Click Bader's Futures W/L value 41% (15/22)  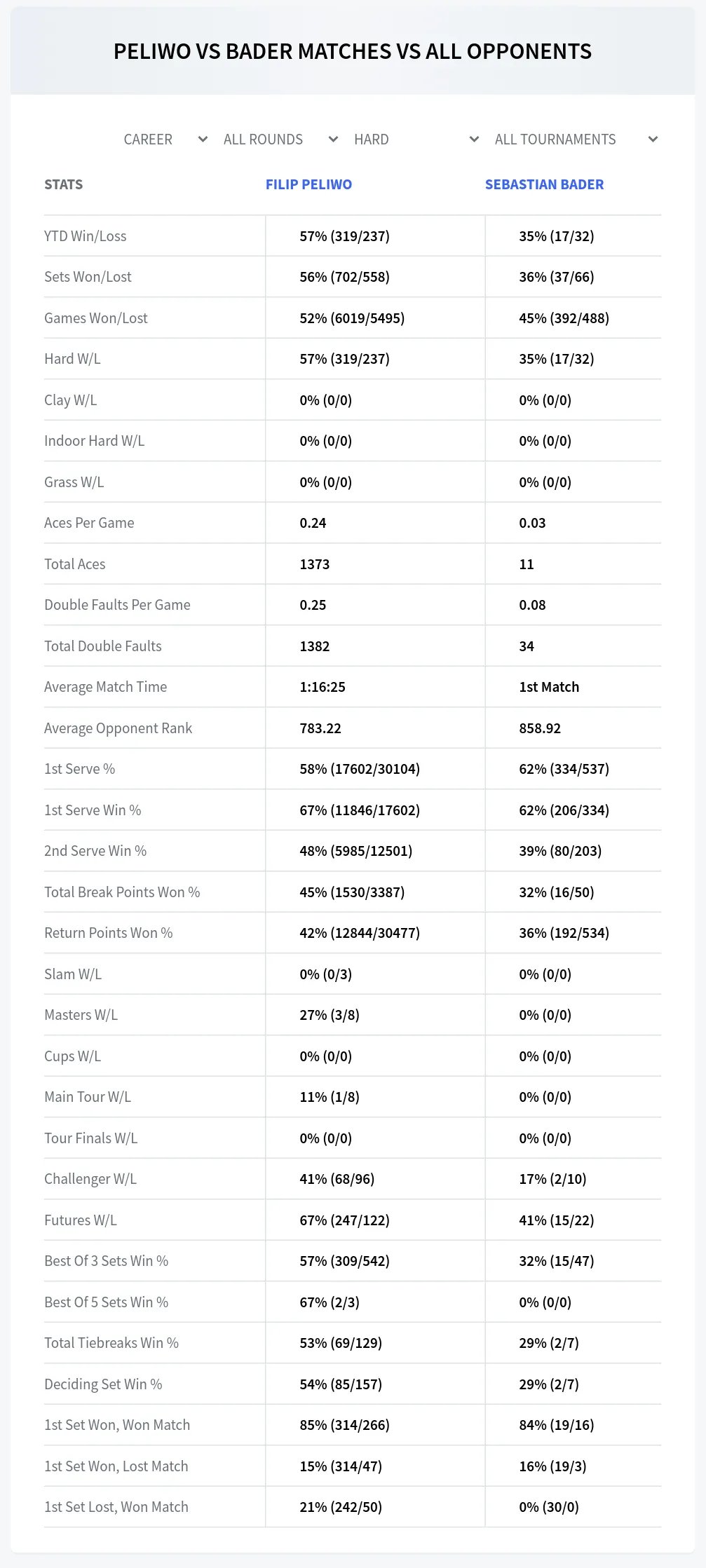(x=556, y=1220)
